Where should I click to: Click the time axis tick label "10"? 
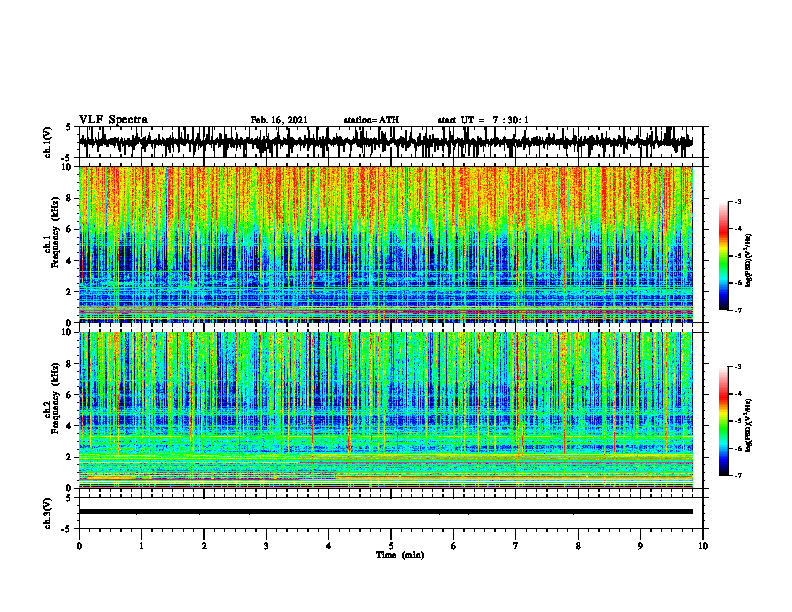703,546
